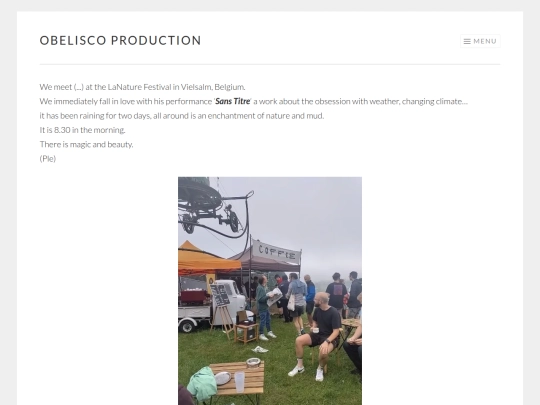Click the 'raining for two days' sentence

(182, 116)
